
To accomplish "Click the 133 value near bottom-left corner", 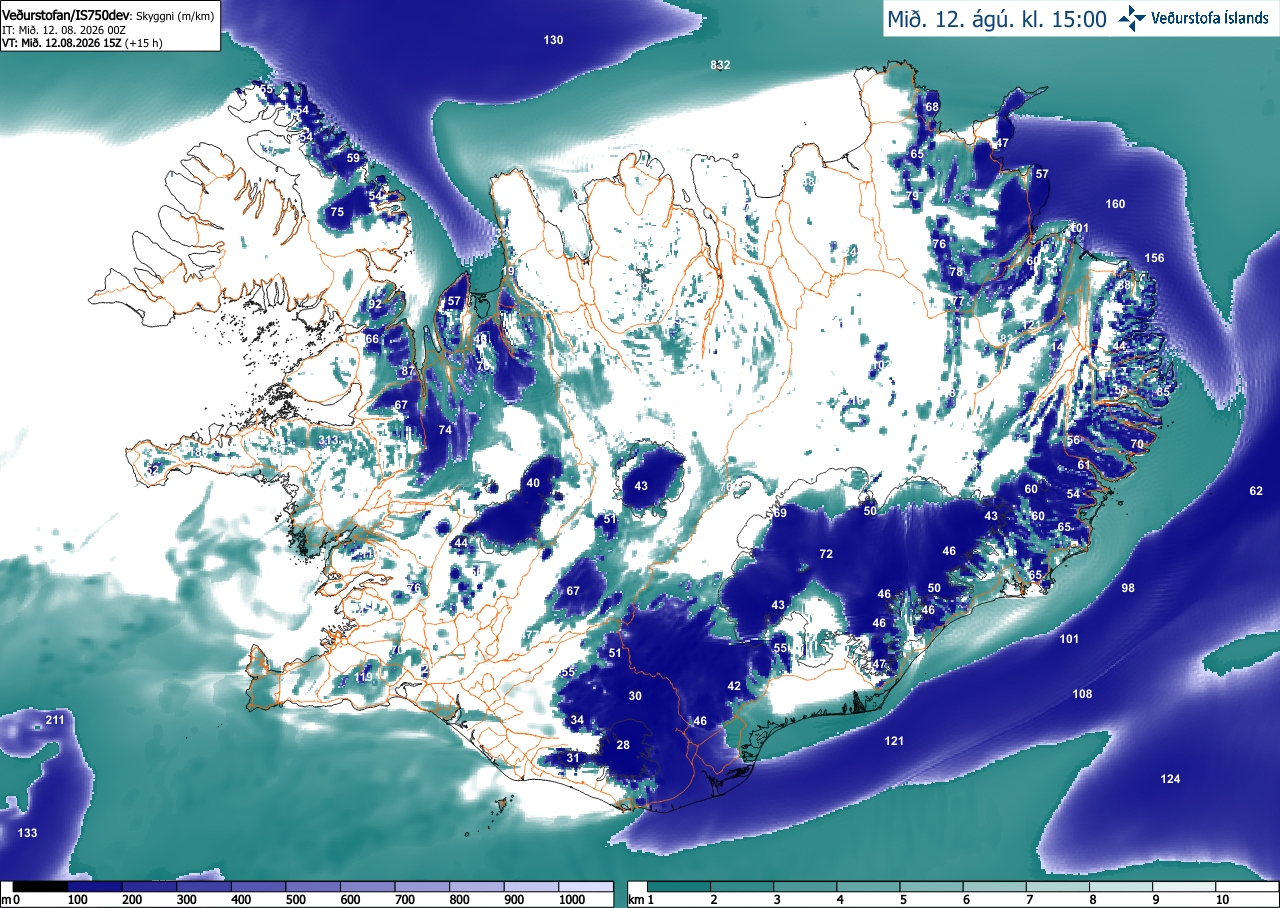I will (28, 833).
